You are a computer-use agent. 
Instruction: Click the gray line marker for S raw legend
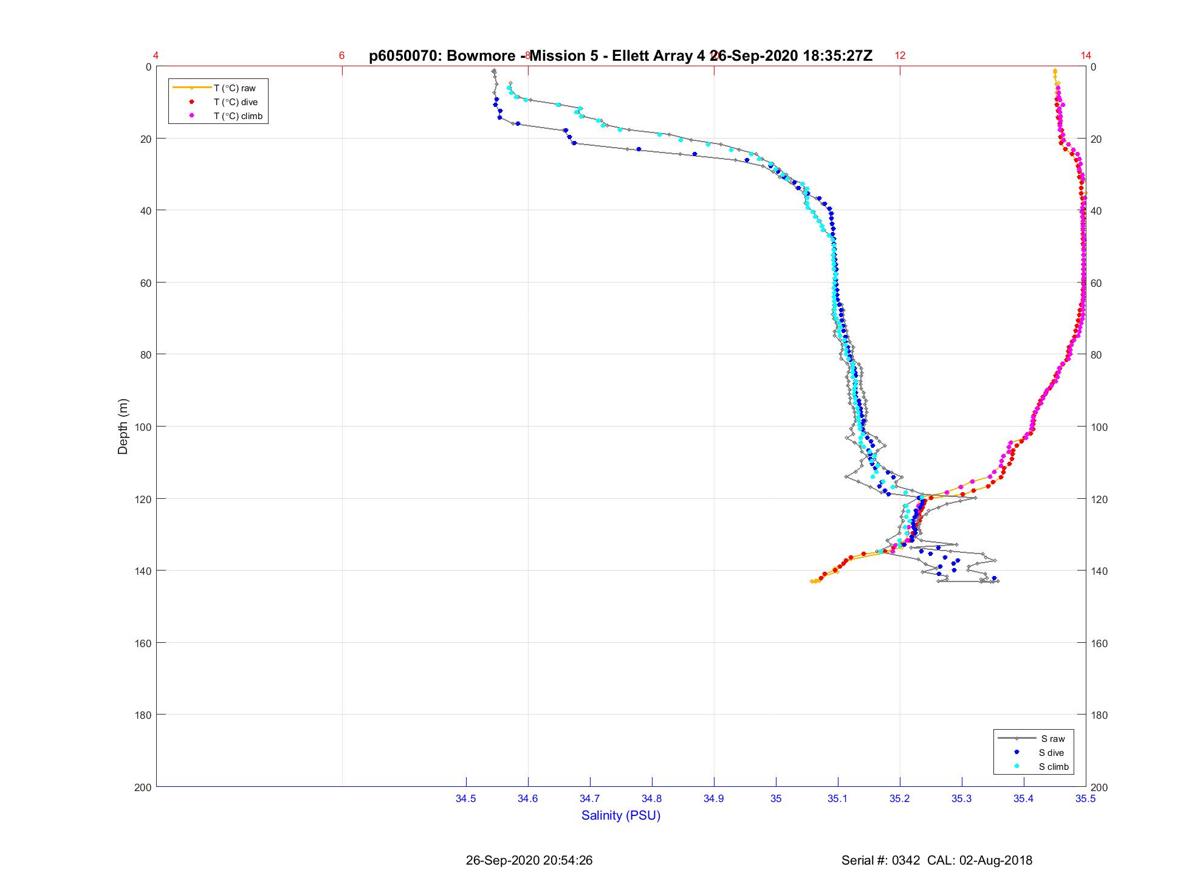point(1016,738)
